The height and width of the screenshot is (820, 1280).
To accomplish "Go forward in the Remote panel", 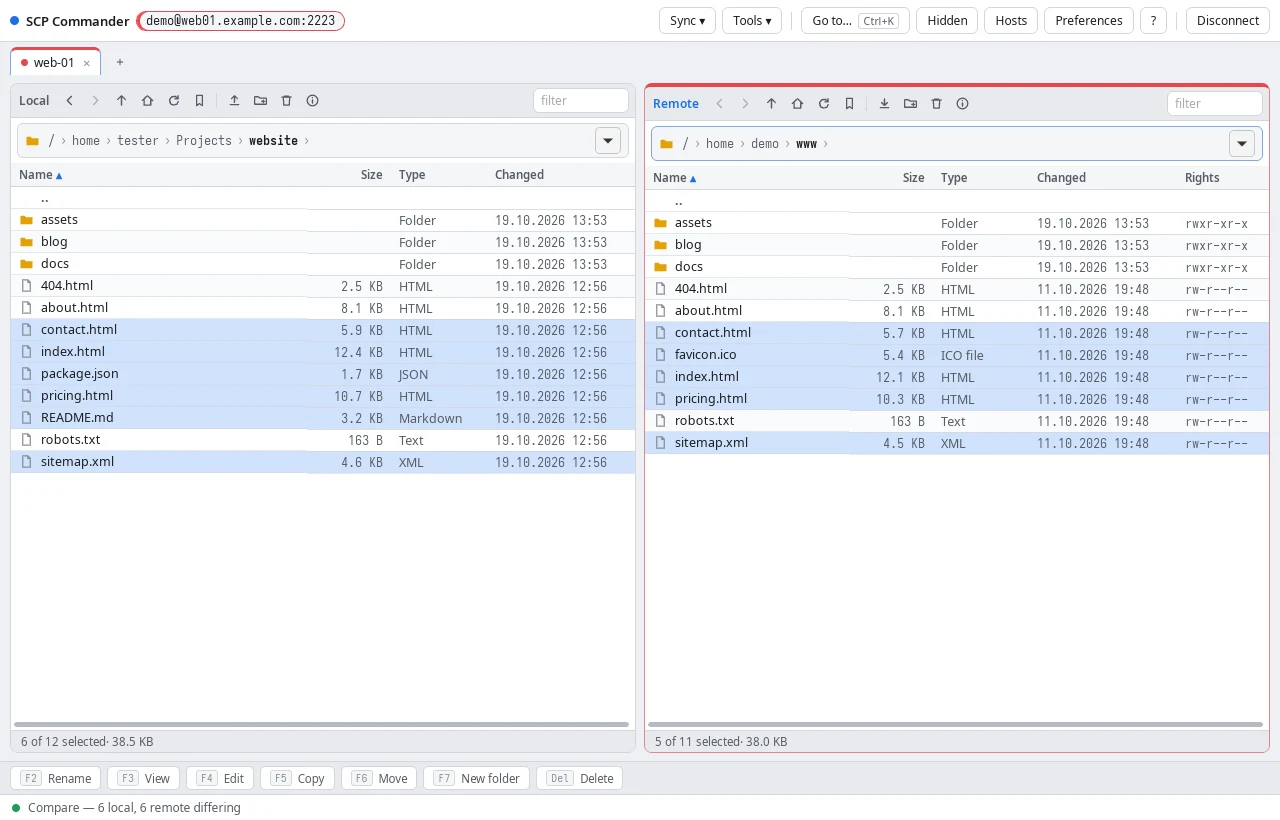I will pyautogui.click(x=746, y=103).
